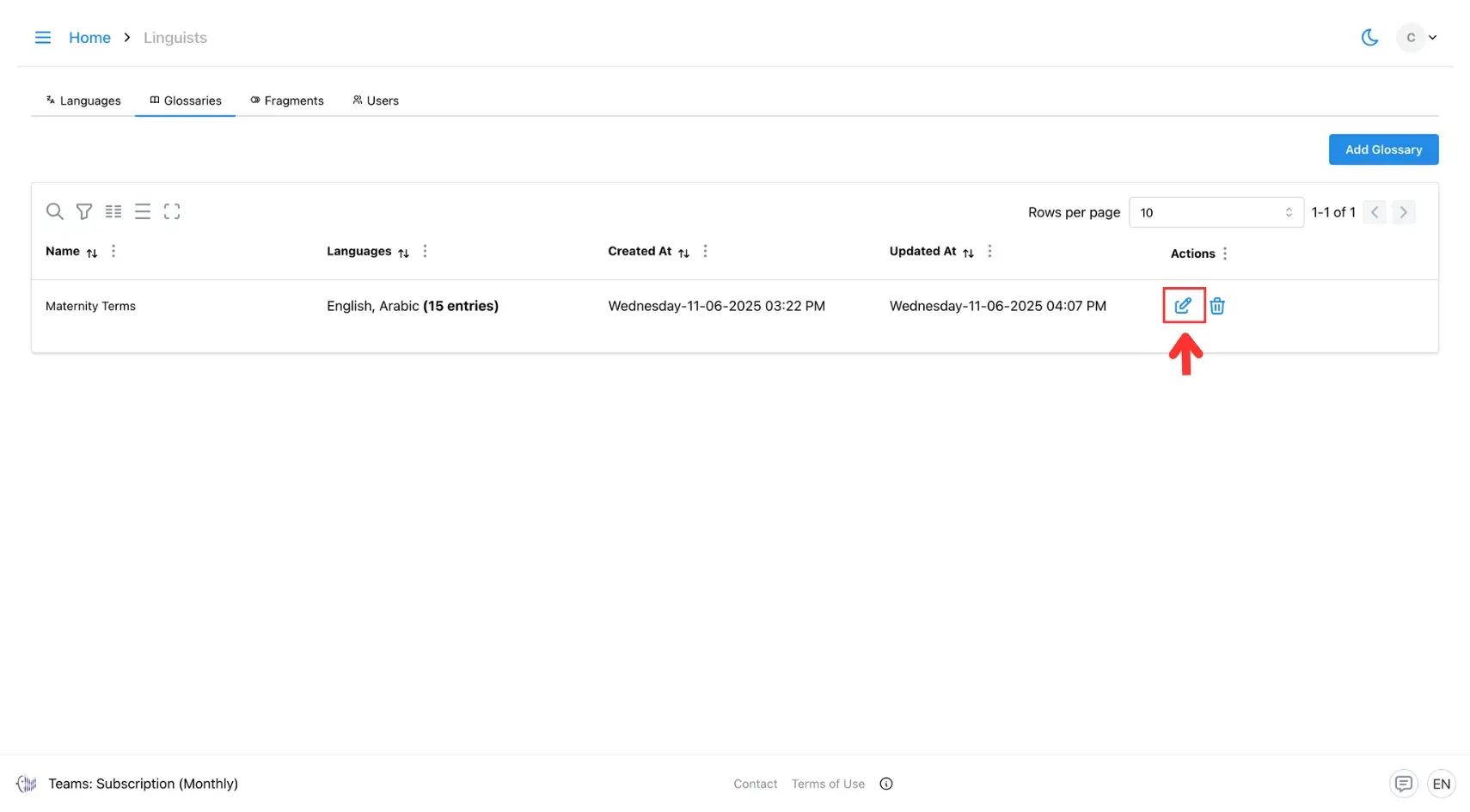The image size is (1470, 812).
Task: Switch to the Languages tab
Action: pos(83,101)
